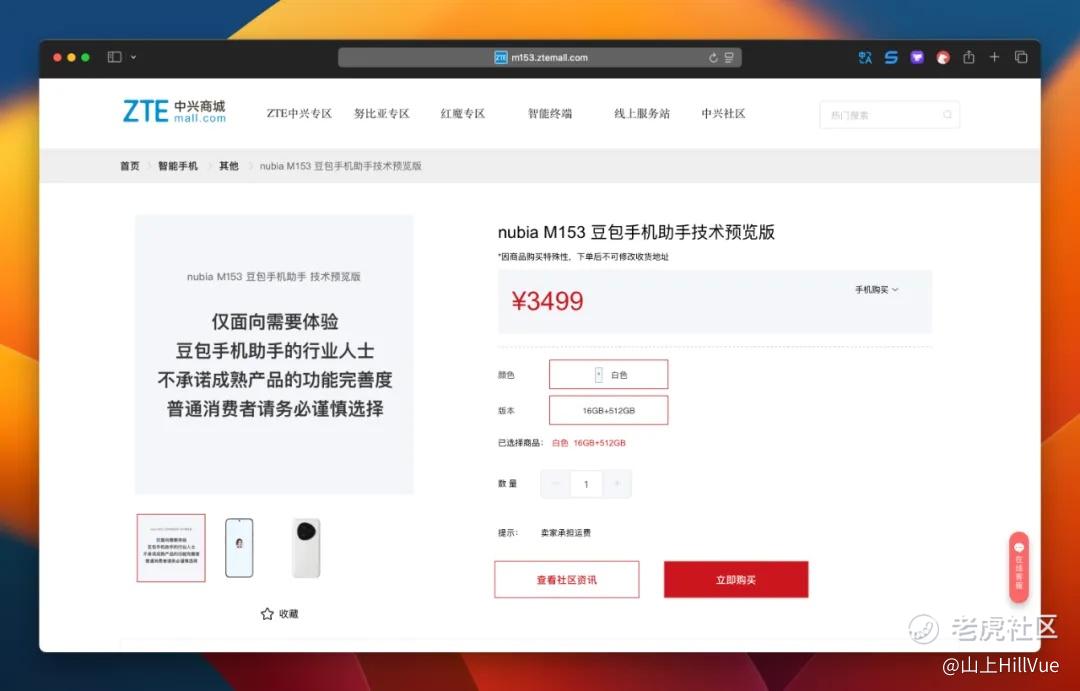This screenshot has width=1080, height=691.
Task: Expand the 手机购买 dropdown
Action: click(x=876, y=290)
